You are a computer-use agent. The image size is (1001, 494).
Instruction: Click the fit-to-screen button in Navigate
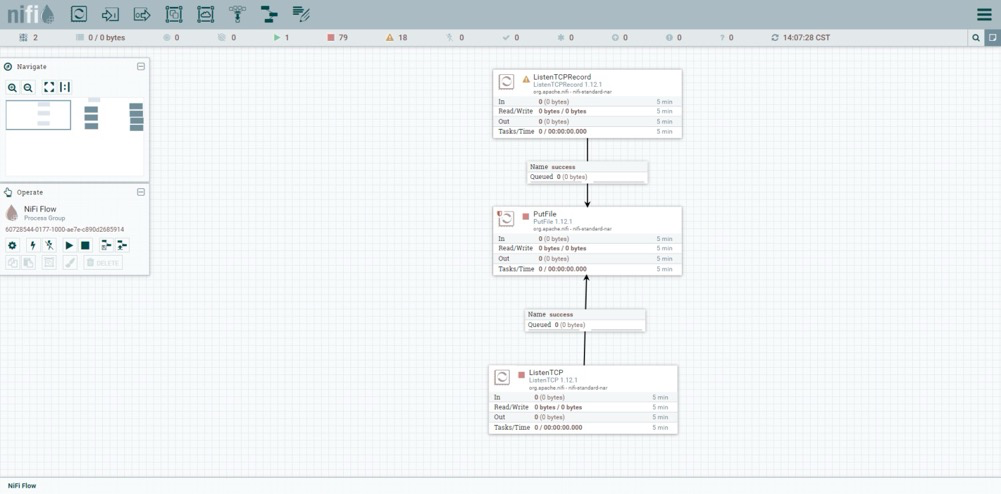click(49, 87)
